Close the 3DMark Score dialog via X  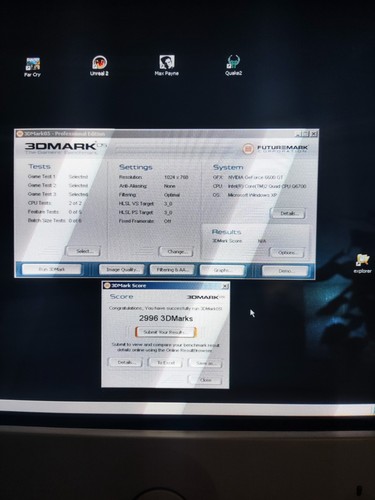click(x=225, y=286)
